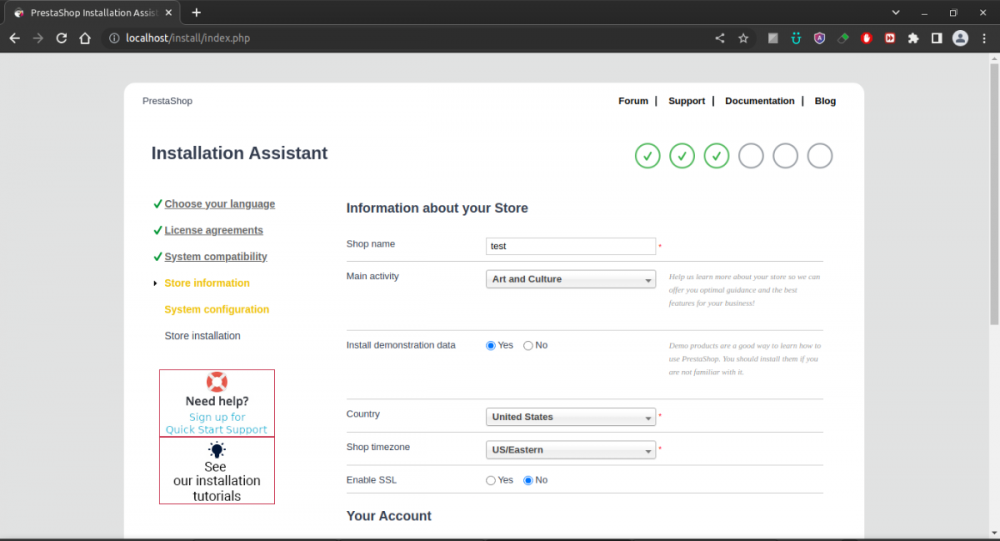Open a new browser tab
1000x541 pixels.
click(x=196, y=13)
